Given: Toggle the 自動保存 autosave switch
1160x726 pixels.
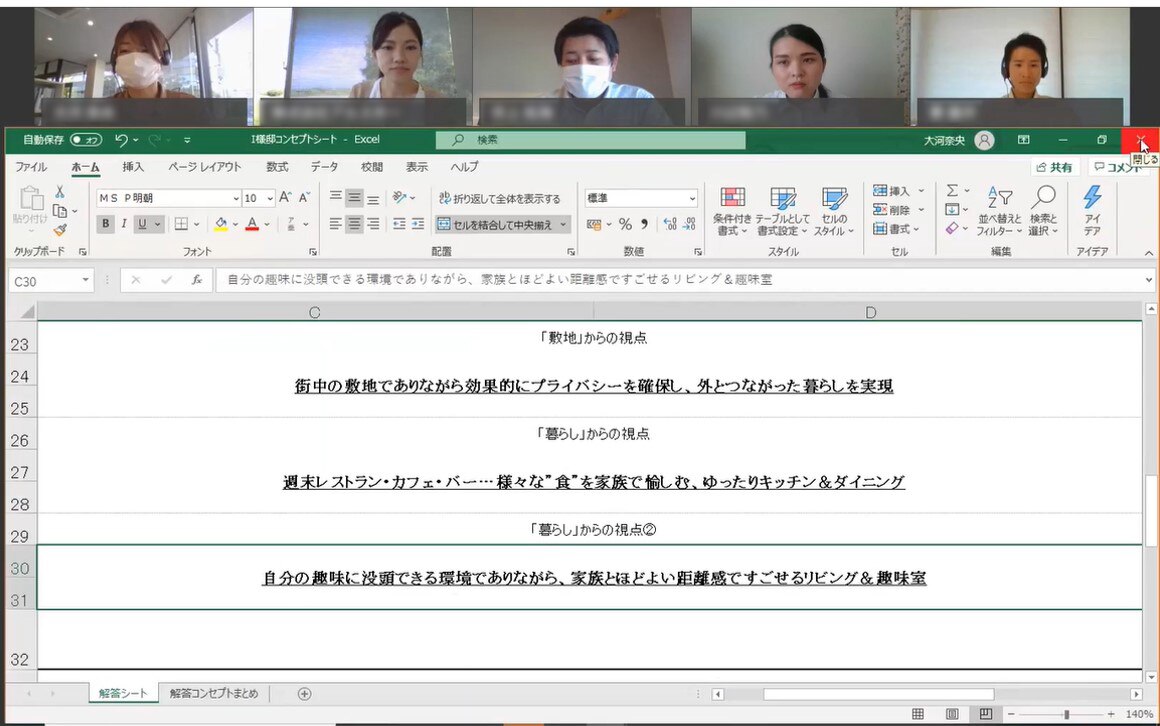Looking at the screenshot, I should click(x=86, y=140).
